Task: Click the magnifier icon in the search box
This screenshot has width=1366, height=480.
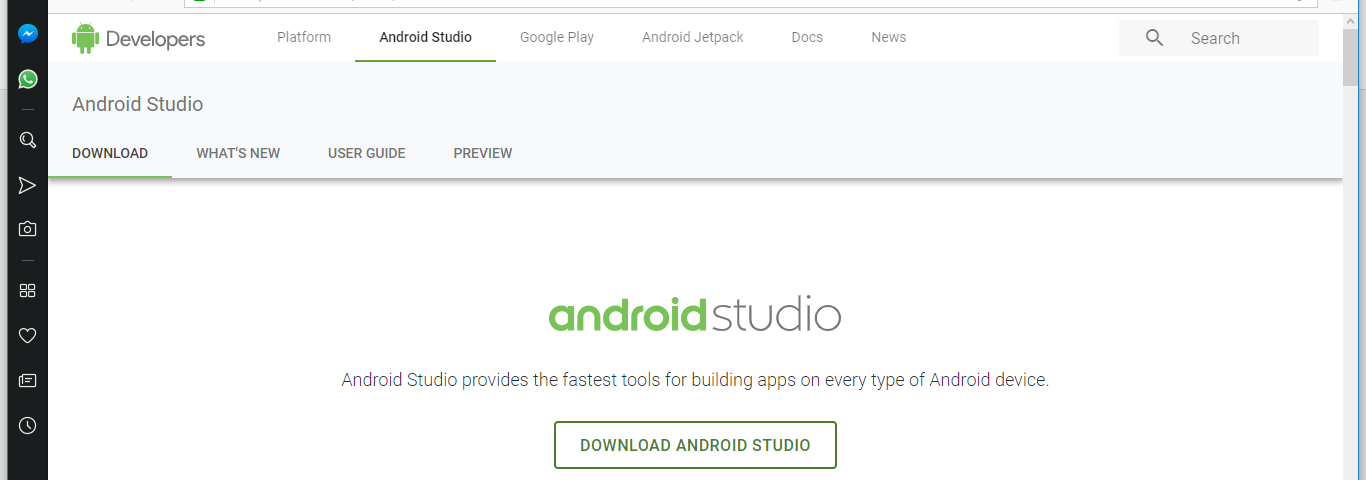Action: click(x=1154, y=38)
